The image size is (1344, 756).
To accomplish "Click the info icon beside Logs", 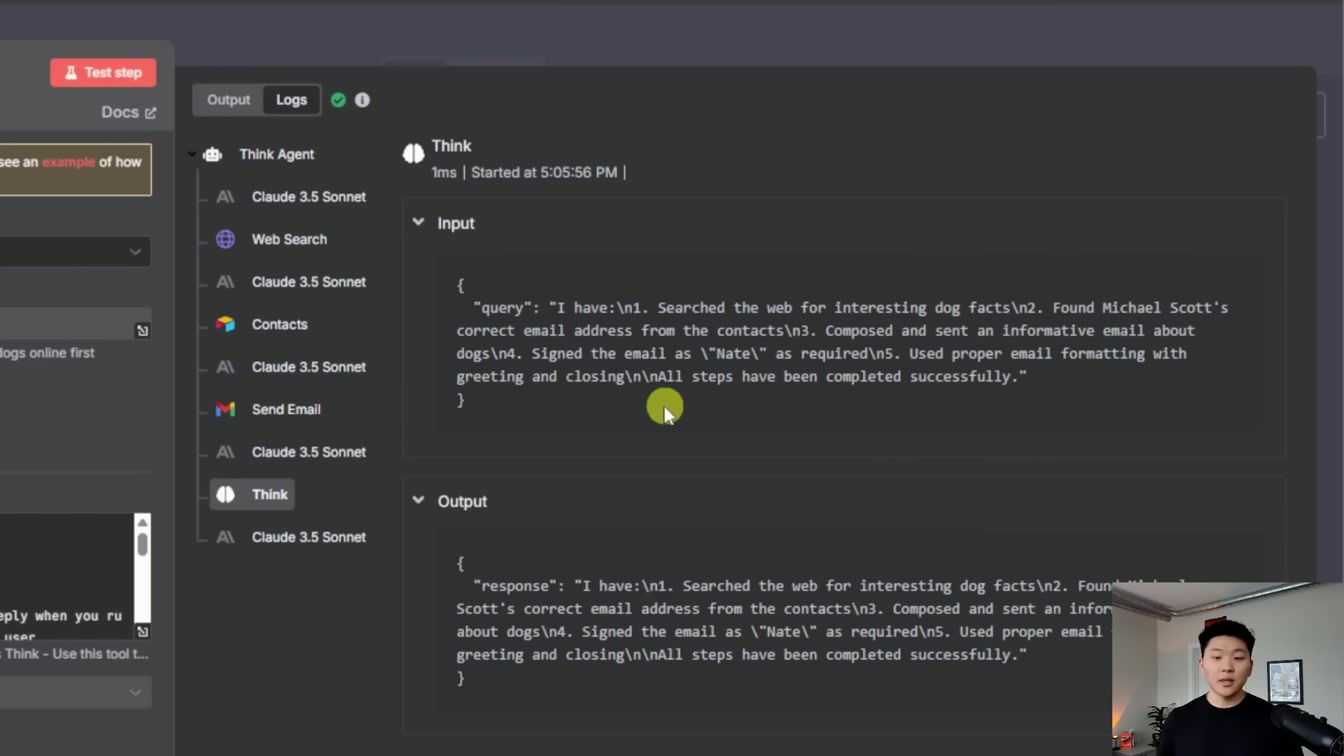I will click(362, 100).
